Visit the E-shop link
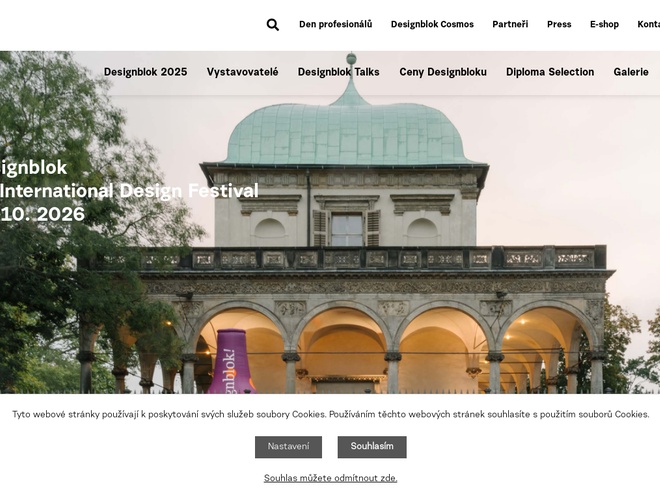The height and width of the screenshot is (500, 660). pyautogui.click(x=604, y=24)
